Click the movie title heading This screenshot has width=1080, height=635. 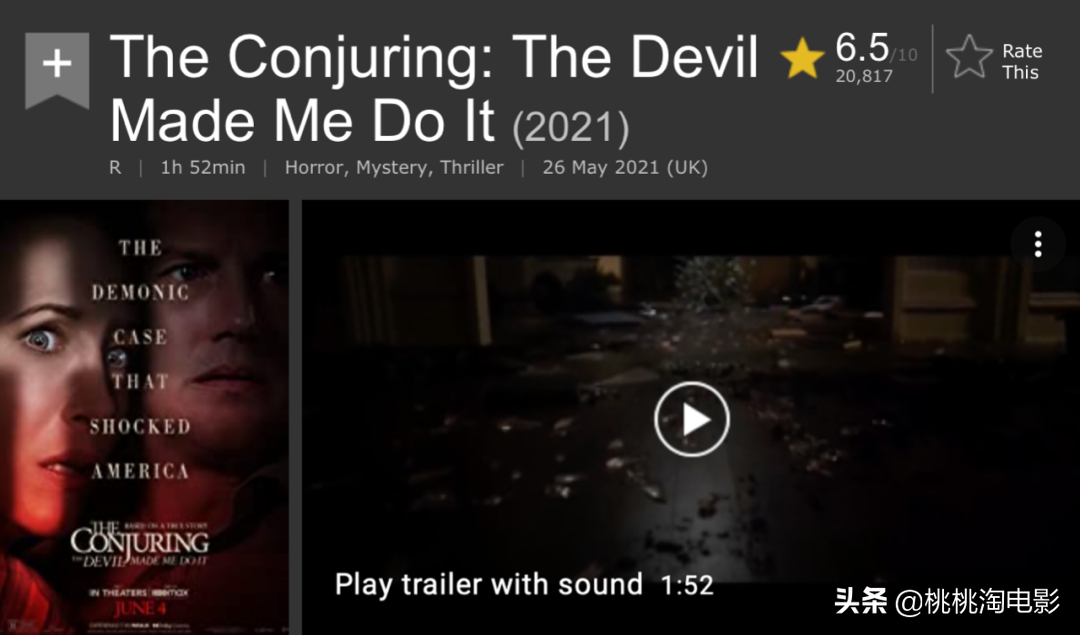point(434,88)
